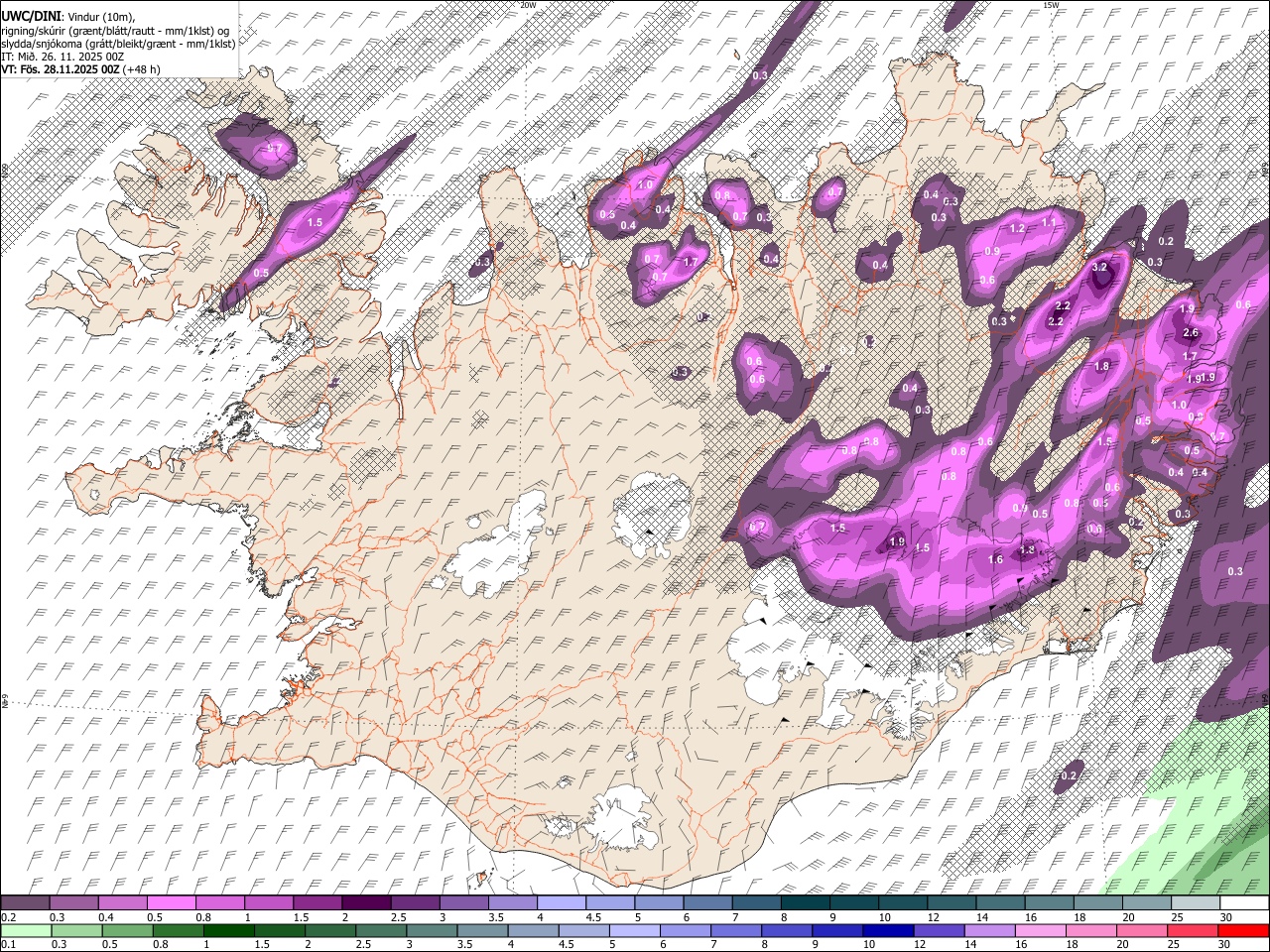This screenshot has width=1270, height=952.
Task: Click the '(+48 h)' forecast offset text
Action: tap(142, 69)
